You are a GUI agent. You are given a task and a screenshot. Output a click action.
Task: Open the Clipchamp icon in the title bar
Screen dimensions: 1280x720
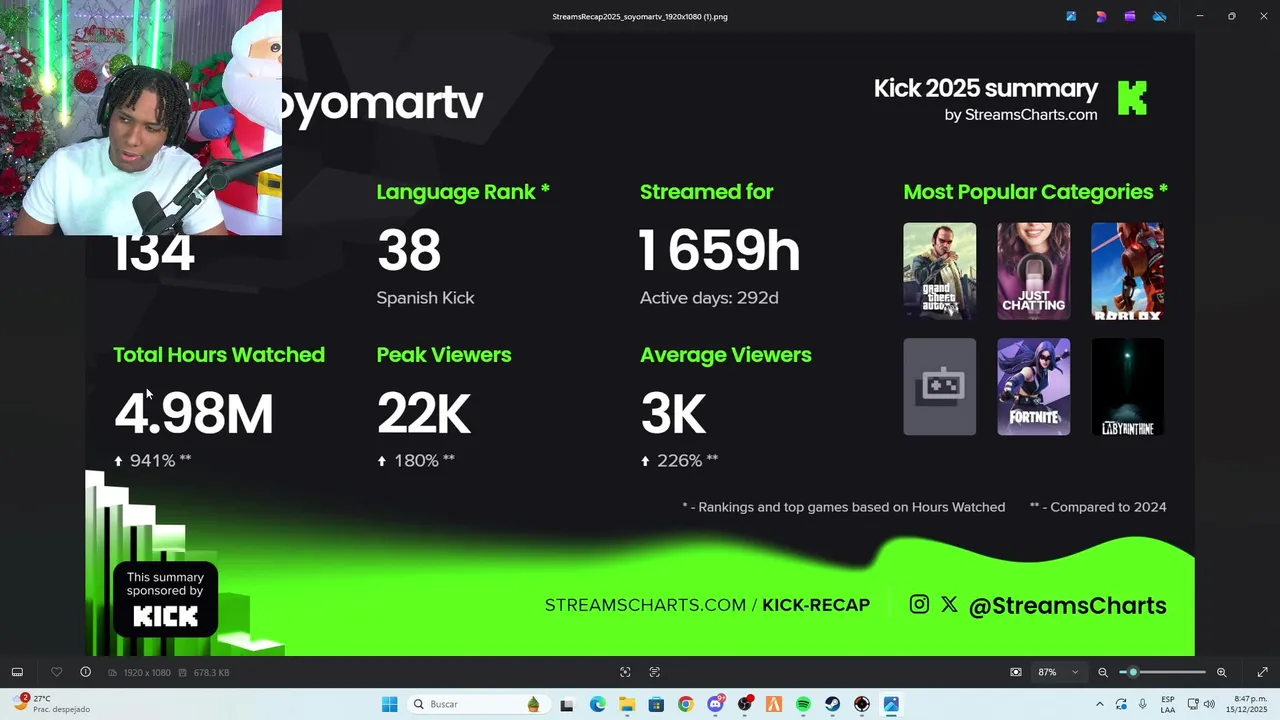click(1130, 16)
